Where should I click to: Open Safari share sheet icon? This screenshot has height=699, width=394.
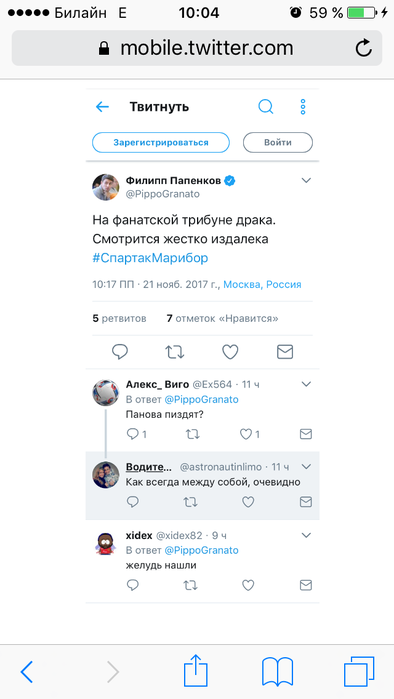(196, 670)
